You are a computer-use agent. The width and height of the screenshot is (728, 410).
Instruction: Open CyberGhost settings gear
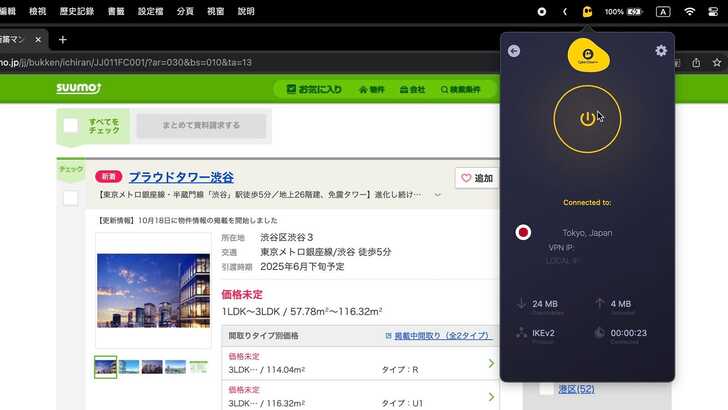[x=661, y=51]
